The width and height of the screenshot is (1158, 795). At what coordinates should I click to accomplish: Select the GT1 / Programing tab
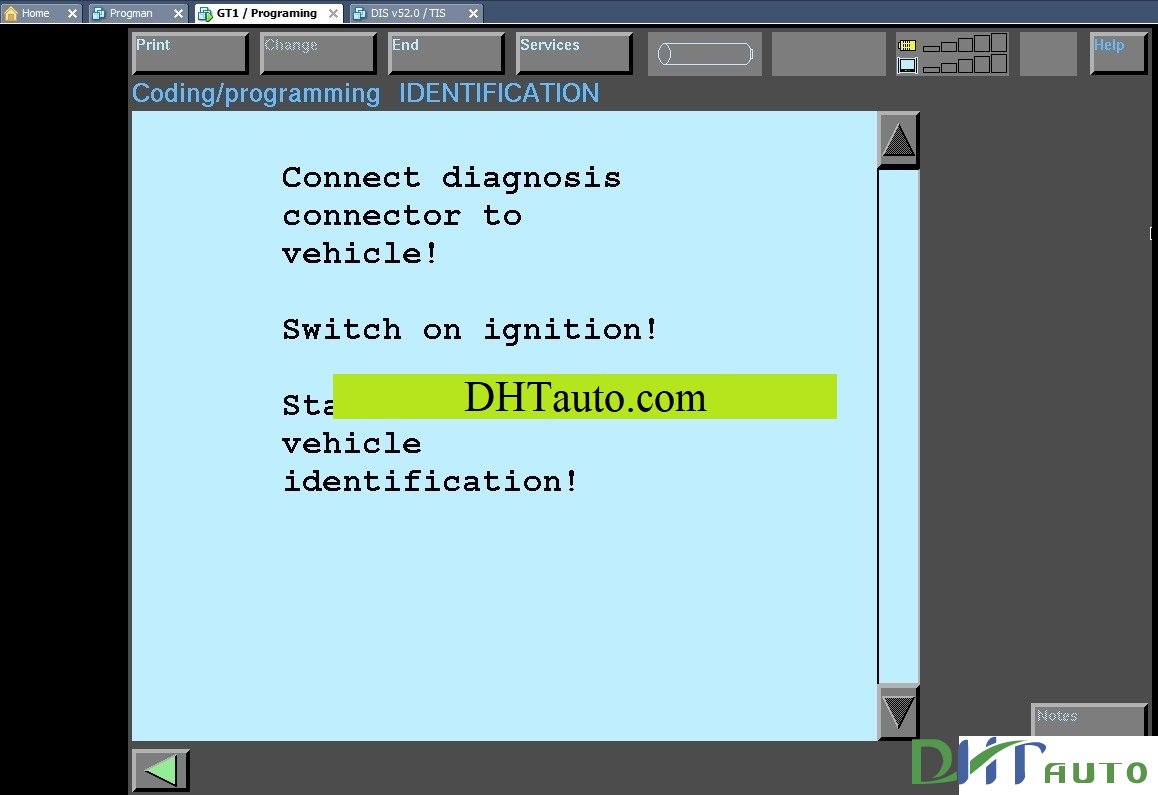tap(269, 13)
